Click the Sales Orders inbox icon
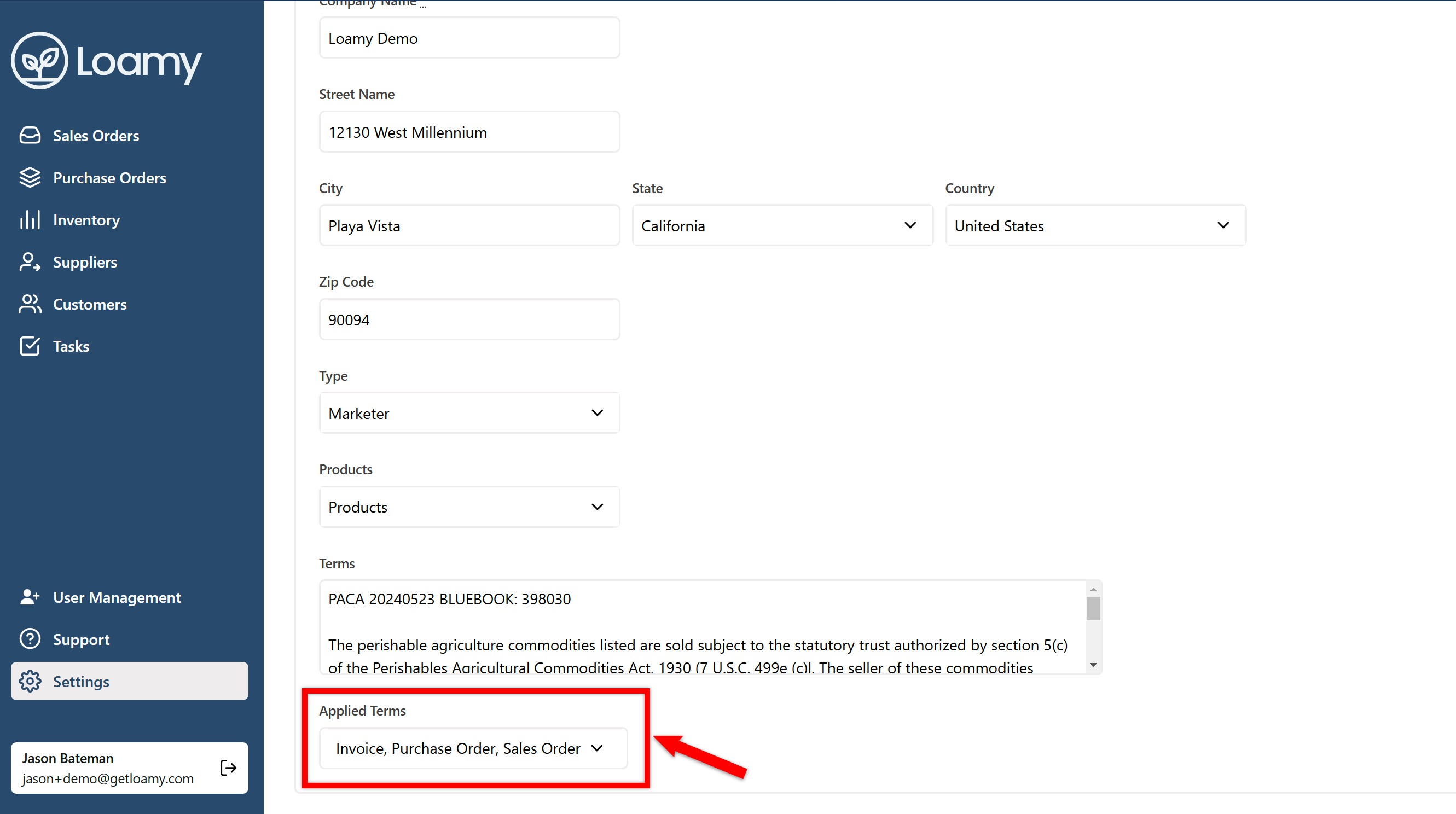Viewport: 1456px width, 814px height. pos(30,136)
